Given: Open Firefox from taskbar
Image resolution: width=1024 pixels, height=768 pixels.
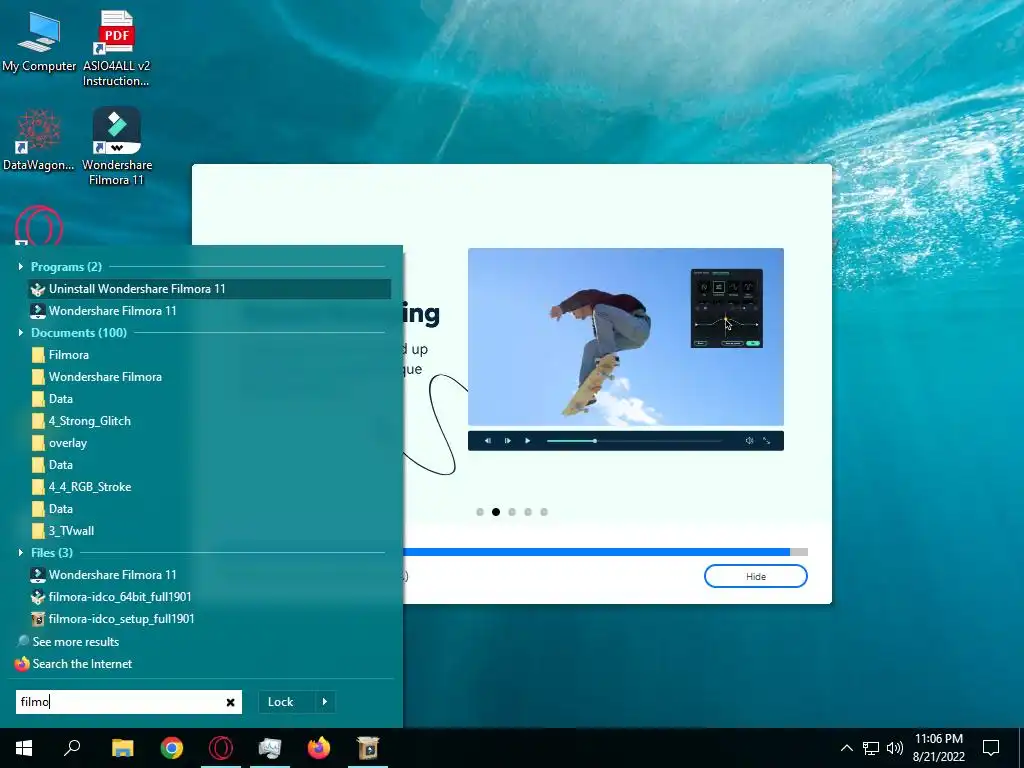Looking at the screenshot, I should [319, 748].
